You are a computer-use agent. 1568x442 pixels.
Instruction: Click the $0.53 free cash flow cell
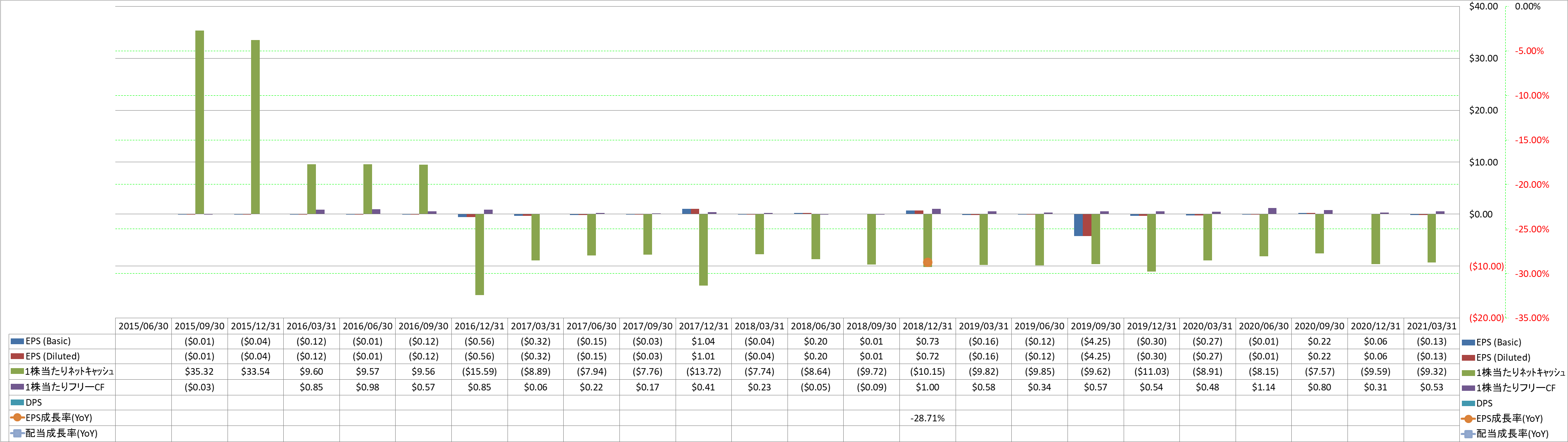pyautogui.click(x=1432, y=387)
